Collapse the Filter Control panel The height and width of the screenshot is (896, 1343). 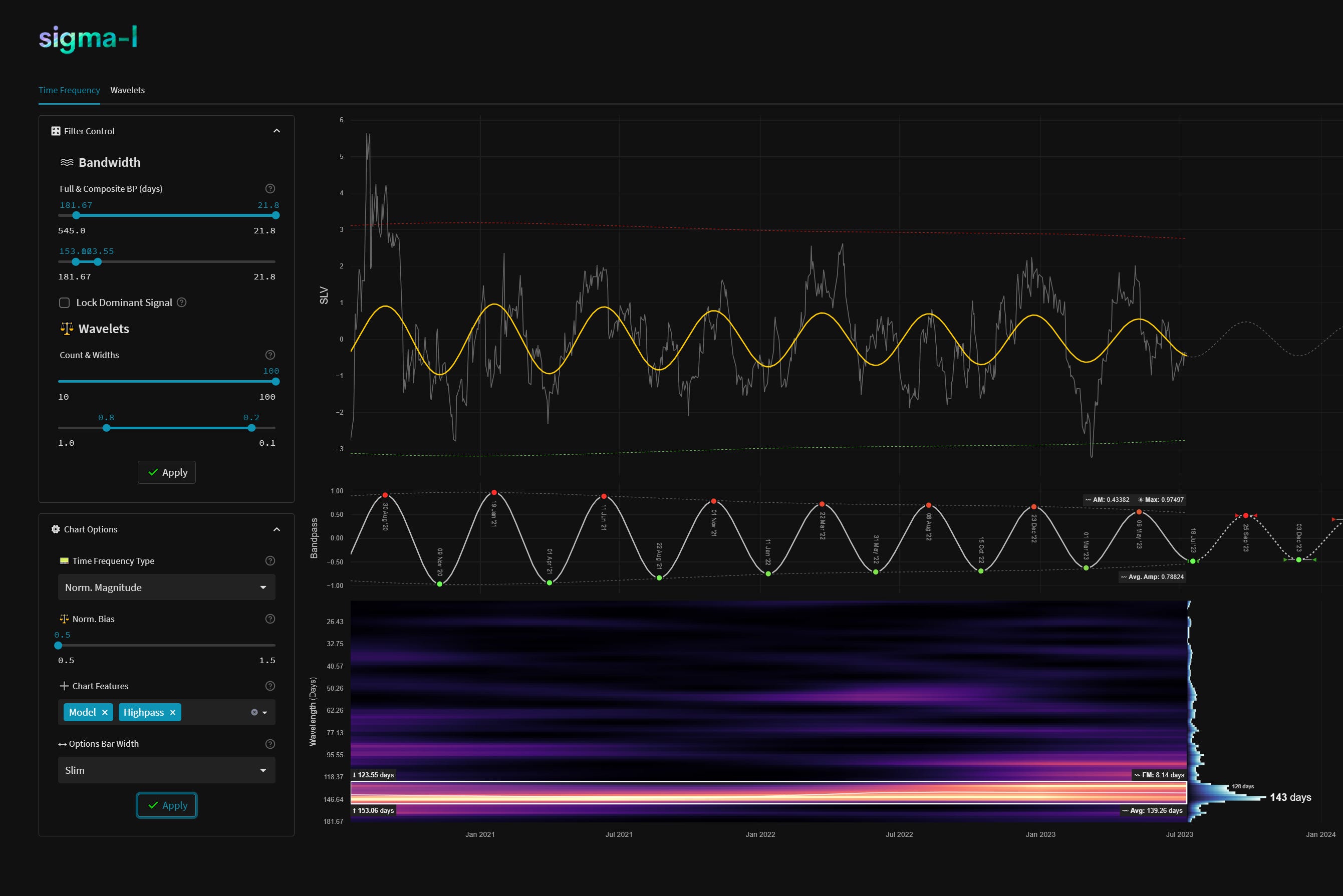click(277, 131)
